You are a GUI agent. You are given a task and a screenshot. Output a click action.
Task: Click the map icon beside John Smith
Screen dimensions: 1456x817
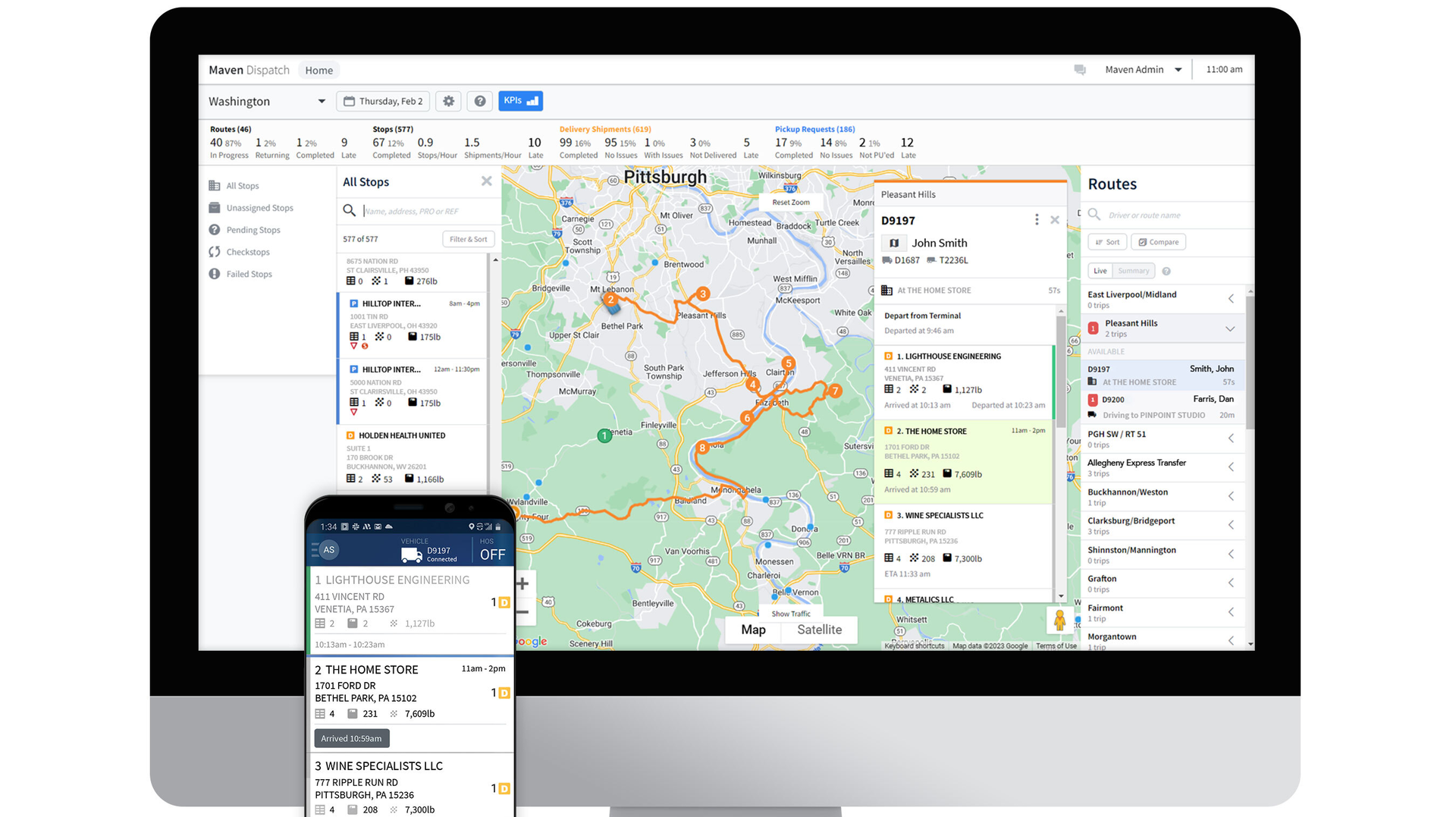click(x=894, y=244)
